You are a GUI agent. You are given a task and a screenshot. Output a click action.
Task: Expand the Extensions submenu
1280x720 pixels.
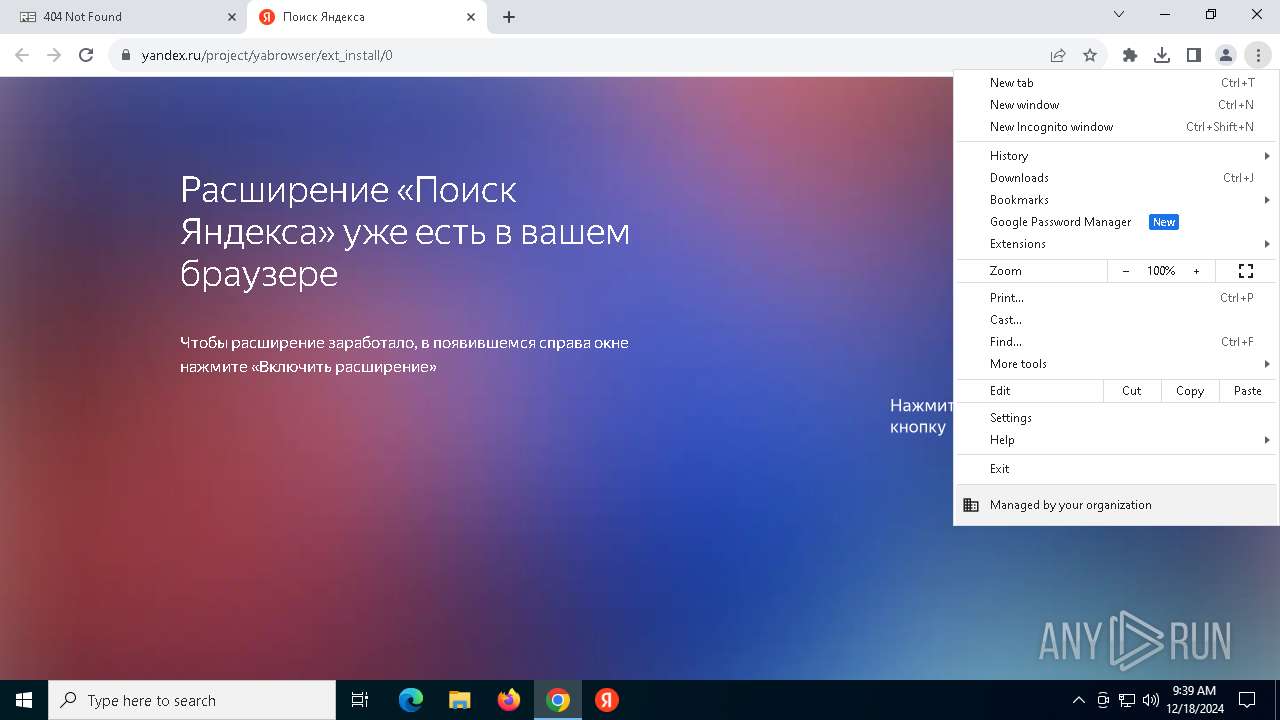coord(1116,244)
